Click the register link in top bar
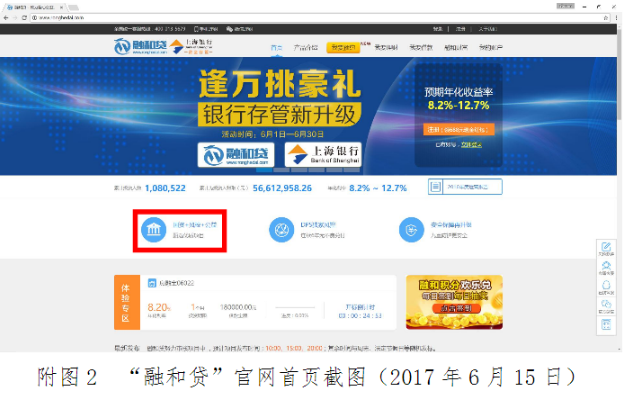623x400 pixels. click(460, 29)
